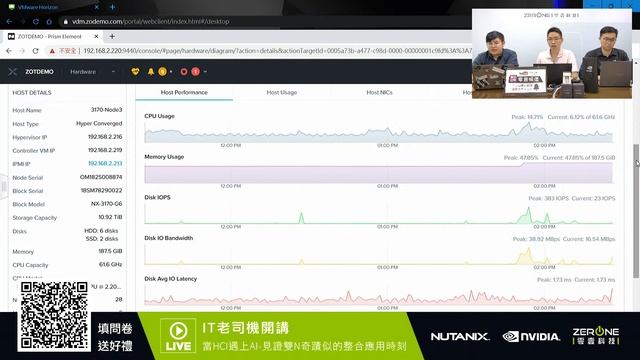Go forward in the inner Prism browser
Image resolution: width=640 pixels, height=360 pixels.
[x=22, y=51]
